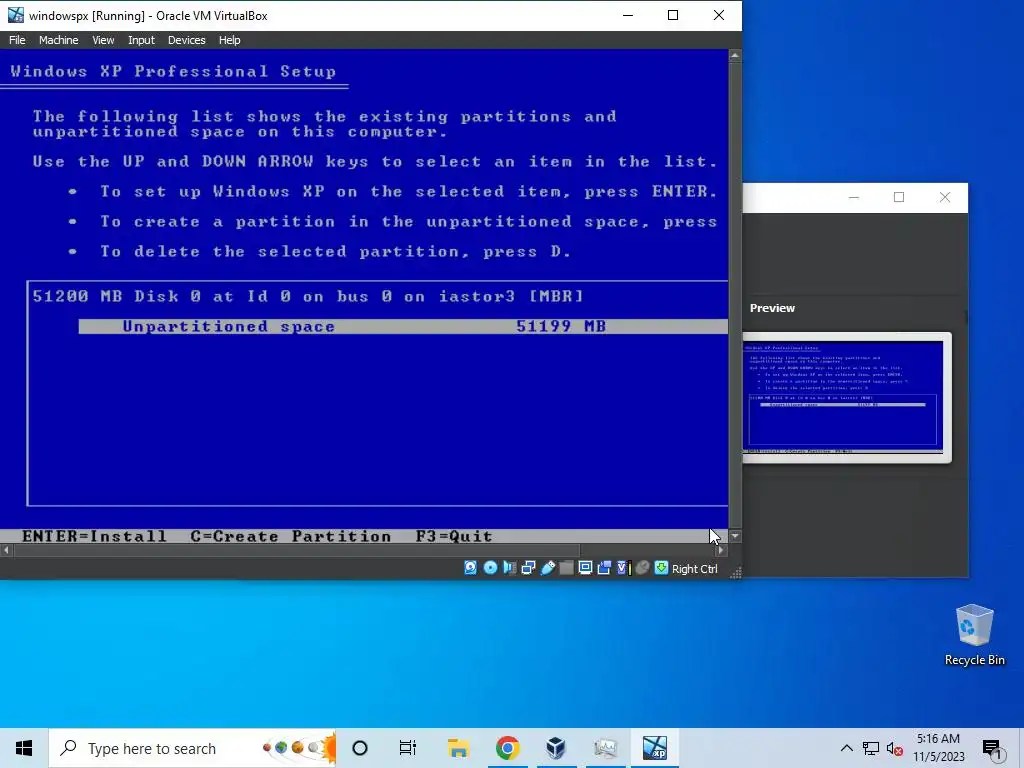Click the horizontal scrollbar right arrow of VM window
This screenshot has height=768, width=1024.
tap(721, 551)
